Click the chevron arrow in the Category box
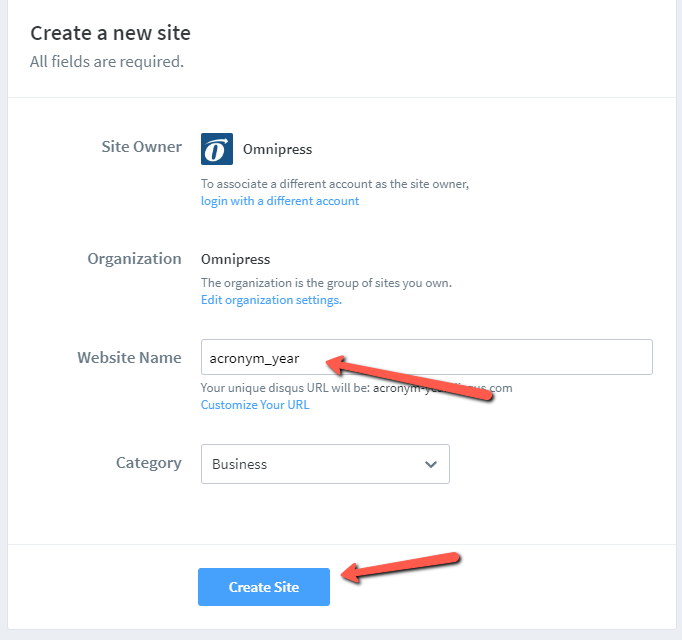This screenshot has width=682, height=640. (x=431, y=464)
